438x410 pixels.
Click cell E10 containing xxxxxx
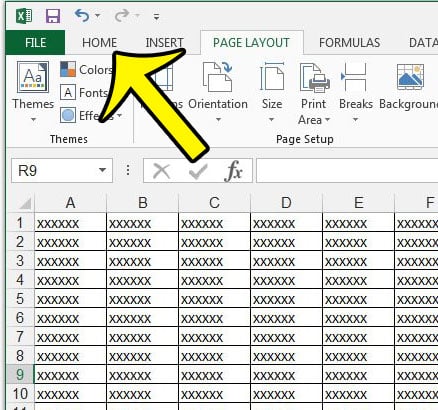[x=359, y=394]
